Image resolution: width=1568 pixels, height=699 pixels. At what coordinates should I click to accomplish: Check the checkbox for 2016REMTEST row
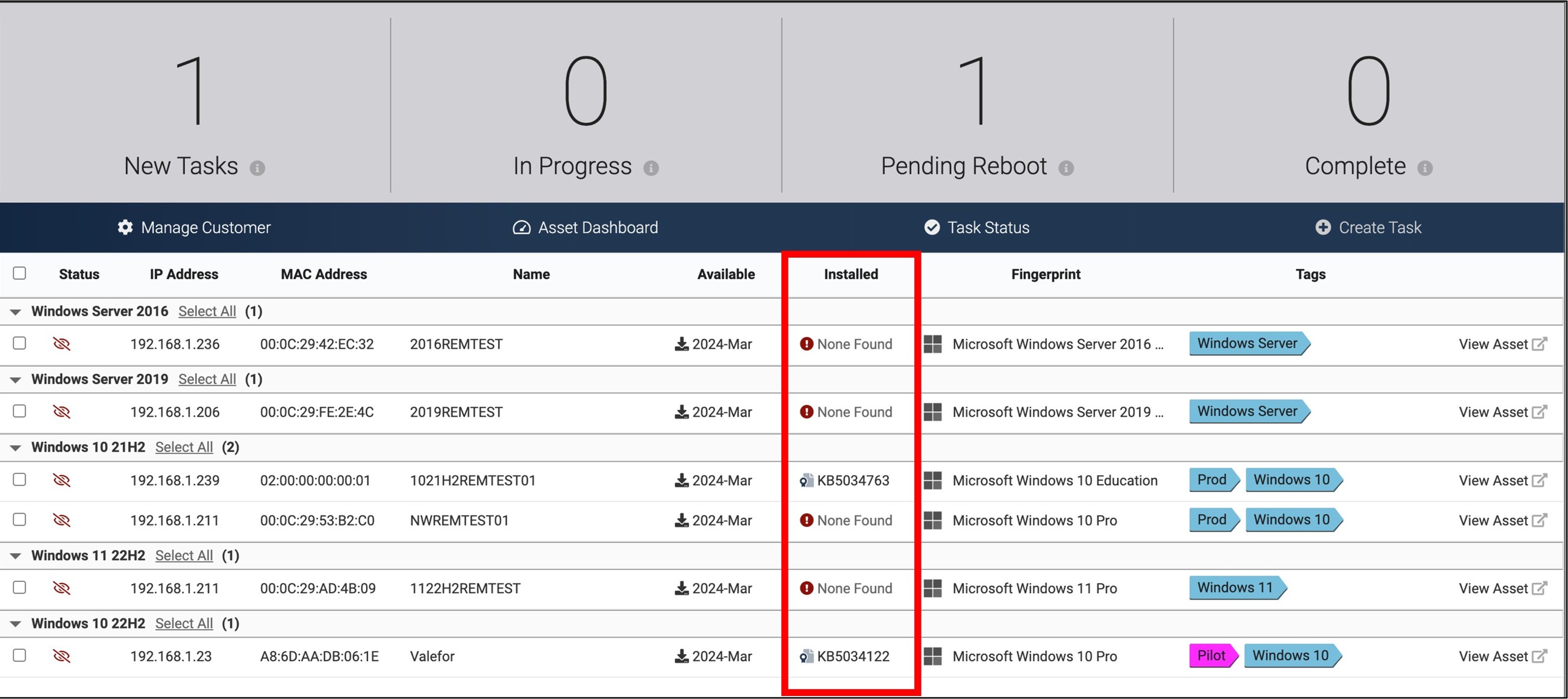click(x=19, y=344)
